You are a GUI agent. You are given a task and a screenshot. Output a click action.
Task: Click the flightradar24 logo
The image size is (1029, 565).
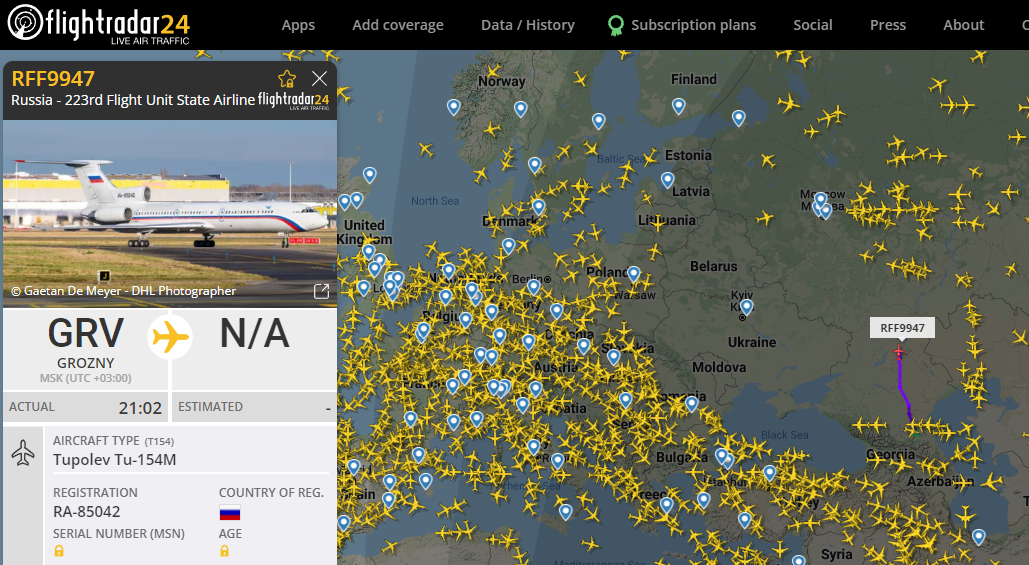pos(98,24)
